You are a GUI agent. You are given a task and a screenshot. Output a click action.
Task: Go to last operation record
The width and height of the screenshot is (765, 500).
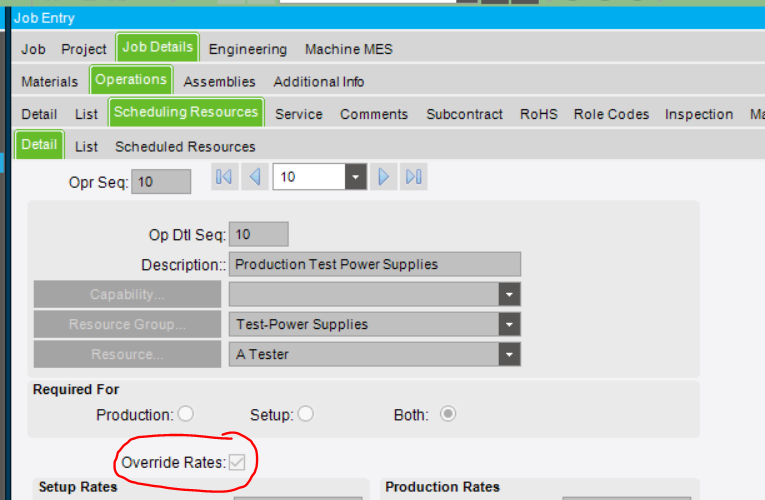[x=414, y=177]
